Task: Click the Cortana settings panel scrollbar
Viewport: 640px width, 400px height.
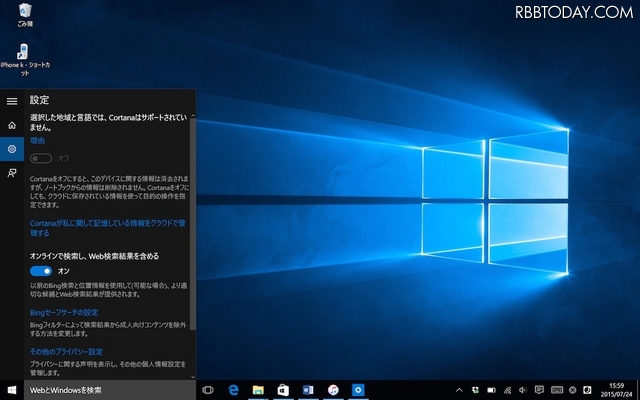Action: coord(193,224)
